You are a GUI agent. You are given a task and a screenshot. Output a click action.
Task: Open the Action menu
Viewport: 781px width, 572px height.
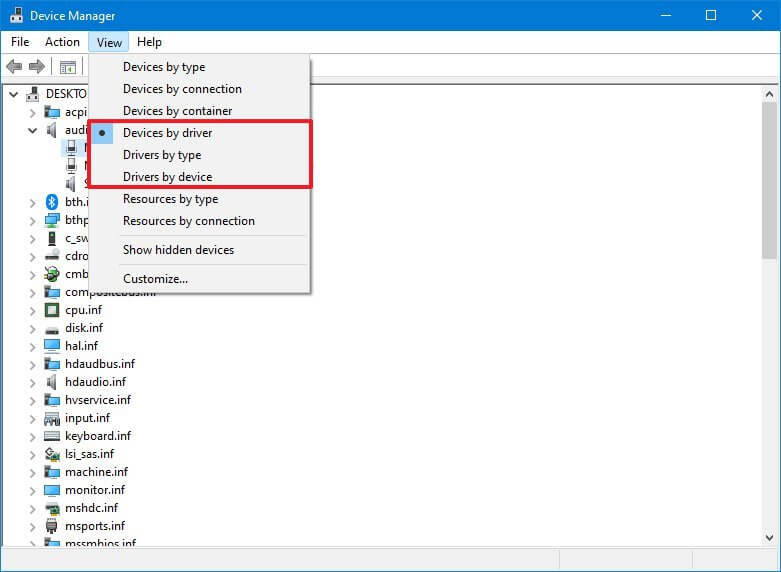pos(62,42)
